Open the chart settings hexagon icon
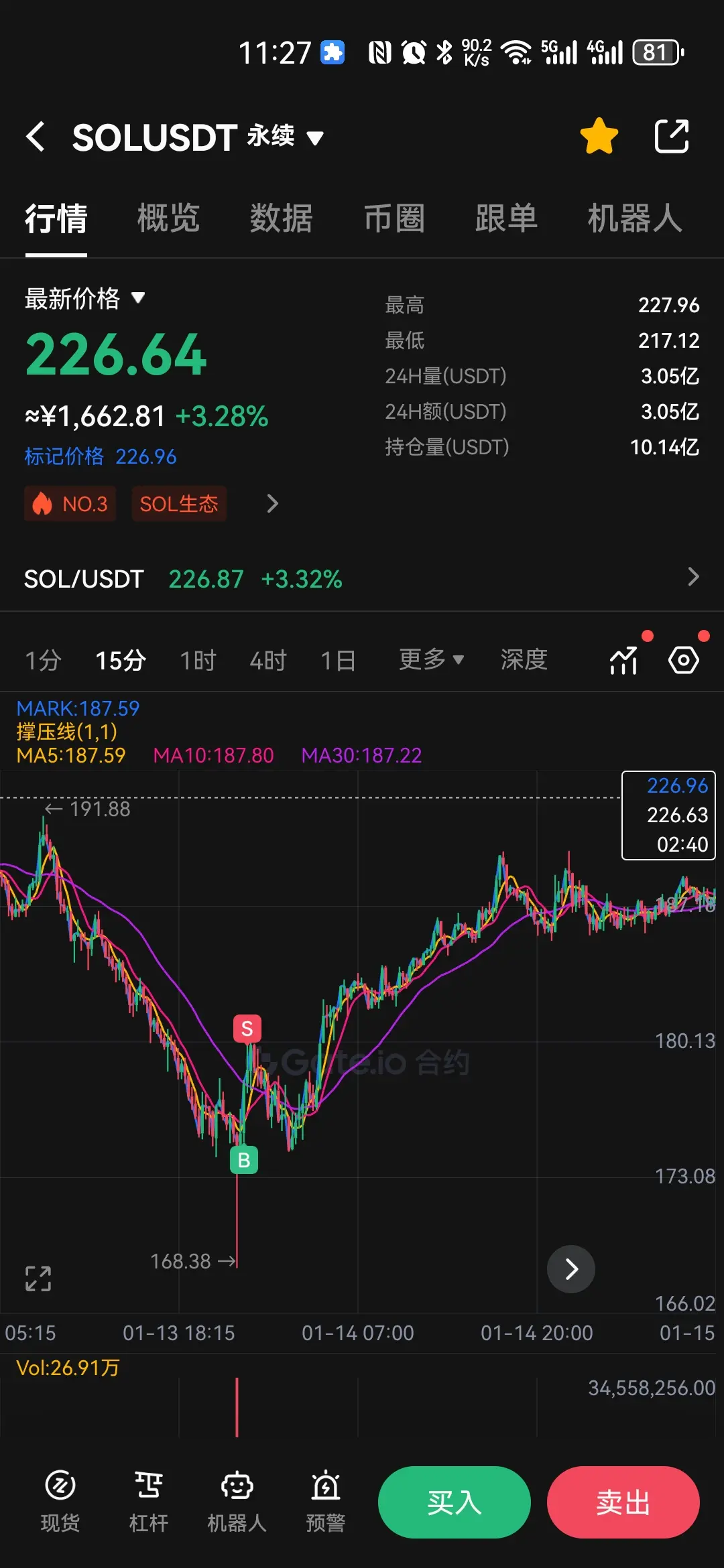This screenshot has height=1568, width=724. [684, 660]
